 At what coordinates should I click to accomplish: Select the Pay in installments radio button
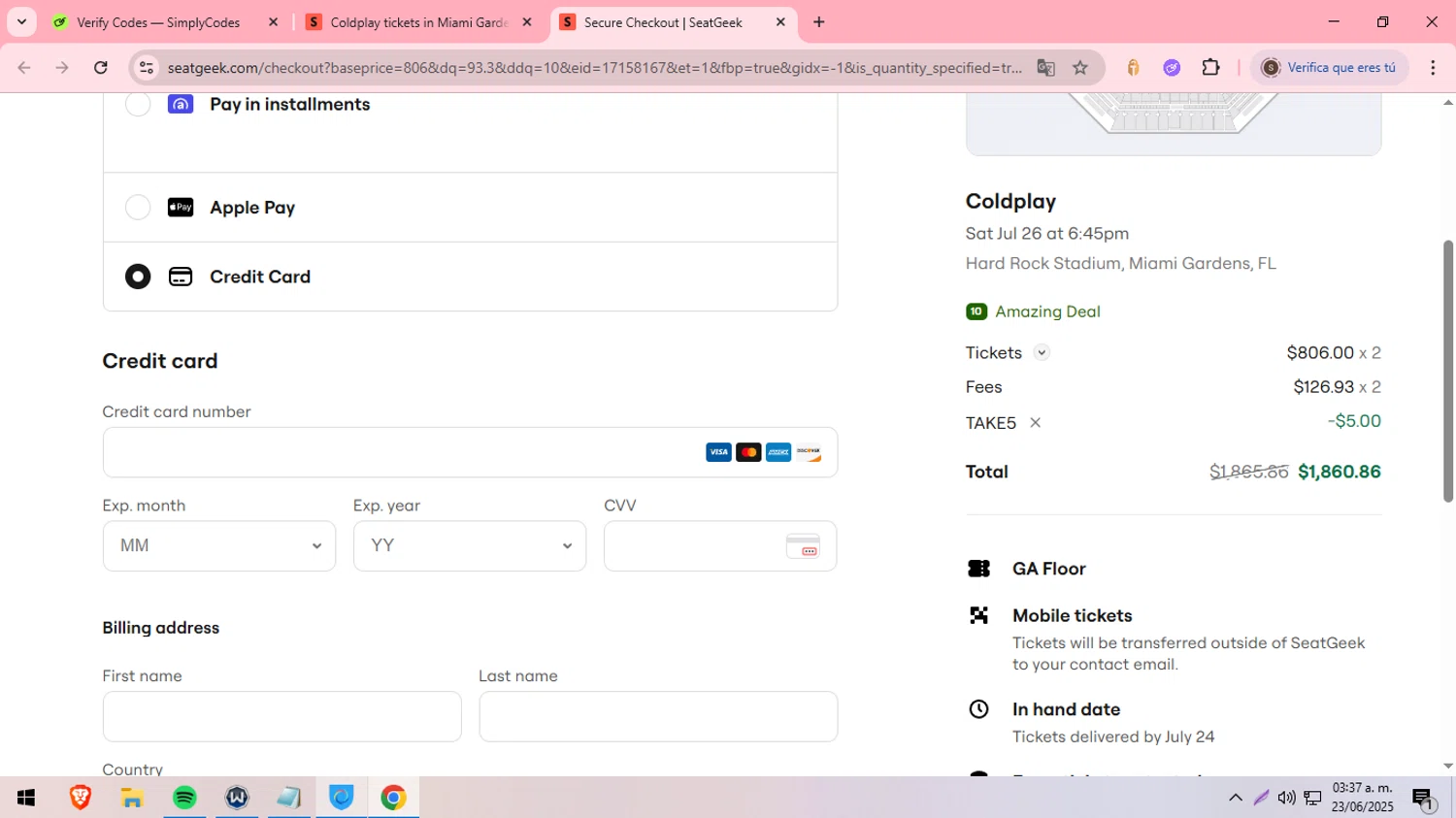point(138,104)
